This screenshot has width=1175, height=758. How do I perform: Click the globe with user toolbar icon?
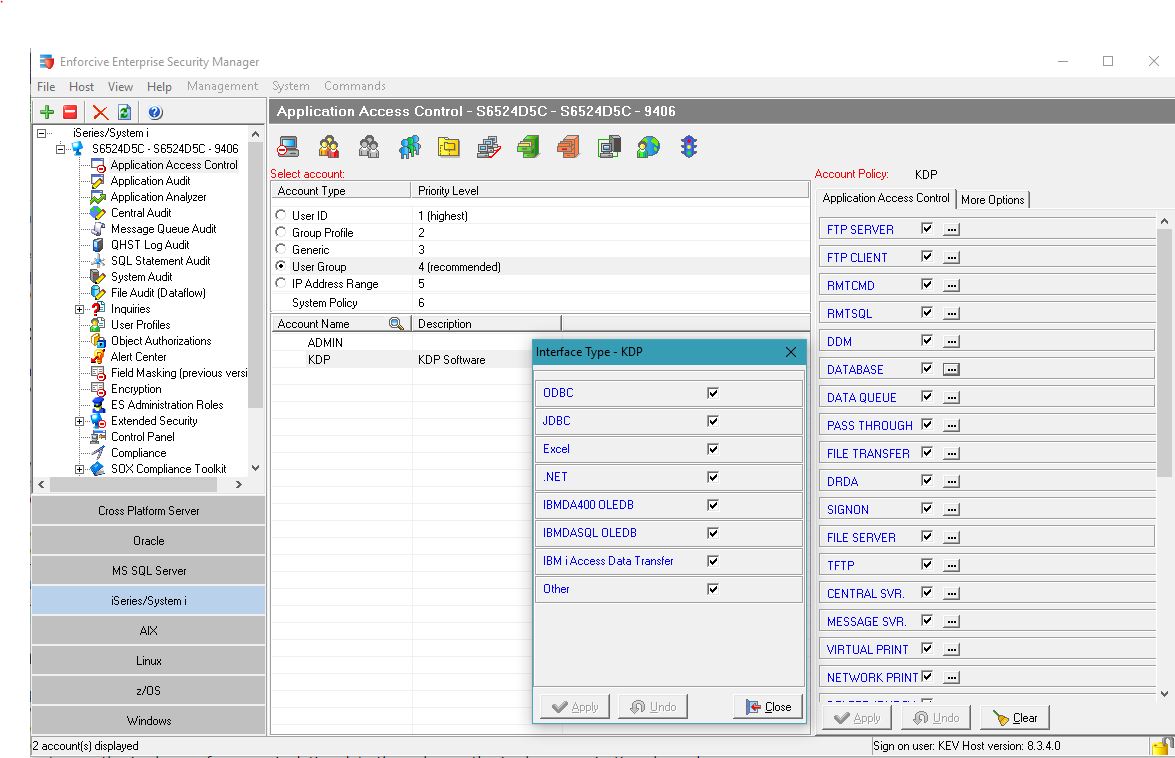648,148
